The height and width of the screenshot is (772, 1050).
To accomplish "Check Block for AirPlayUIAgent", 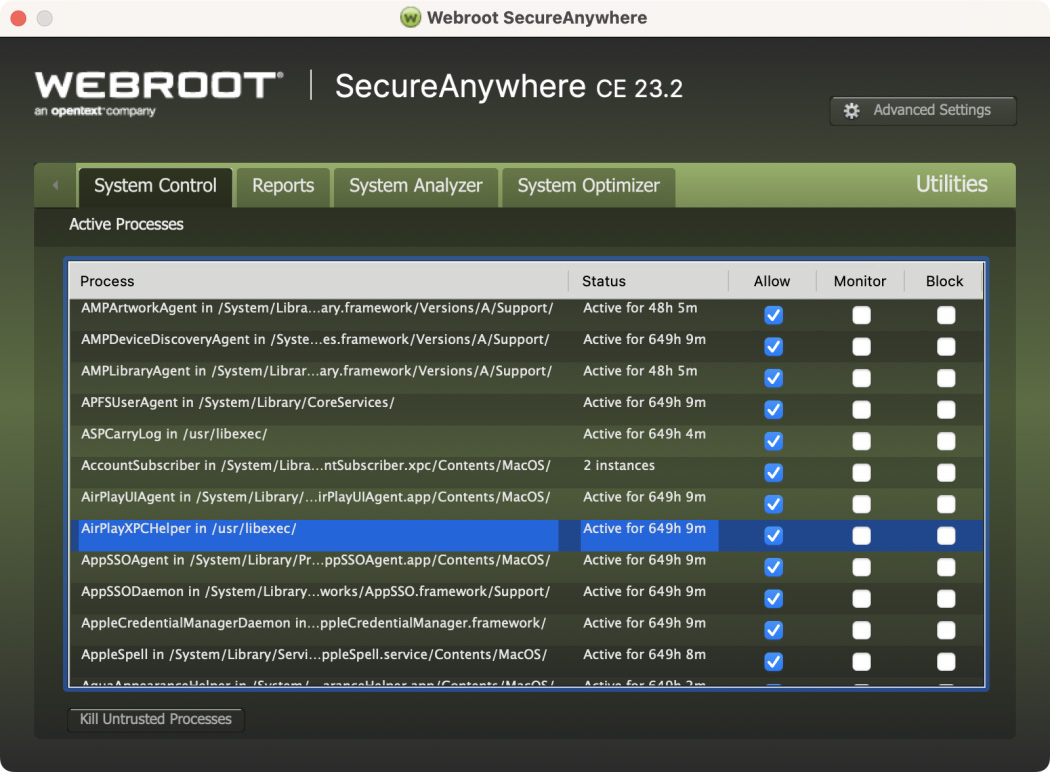I will click(946, 504).
